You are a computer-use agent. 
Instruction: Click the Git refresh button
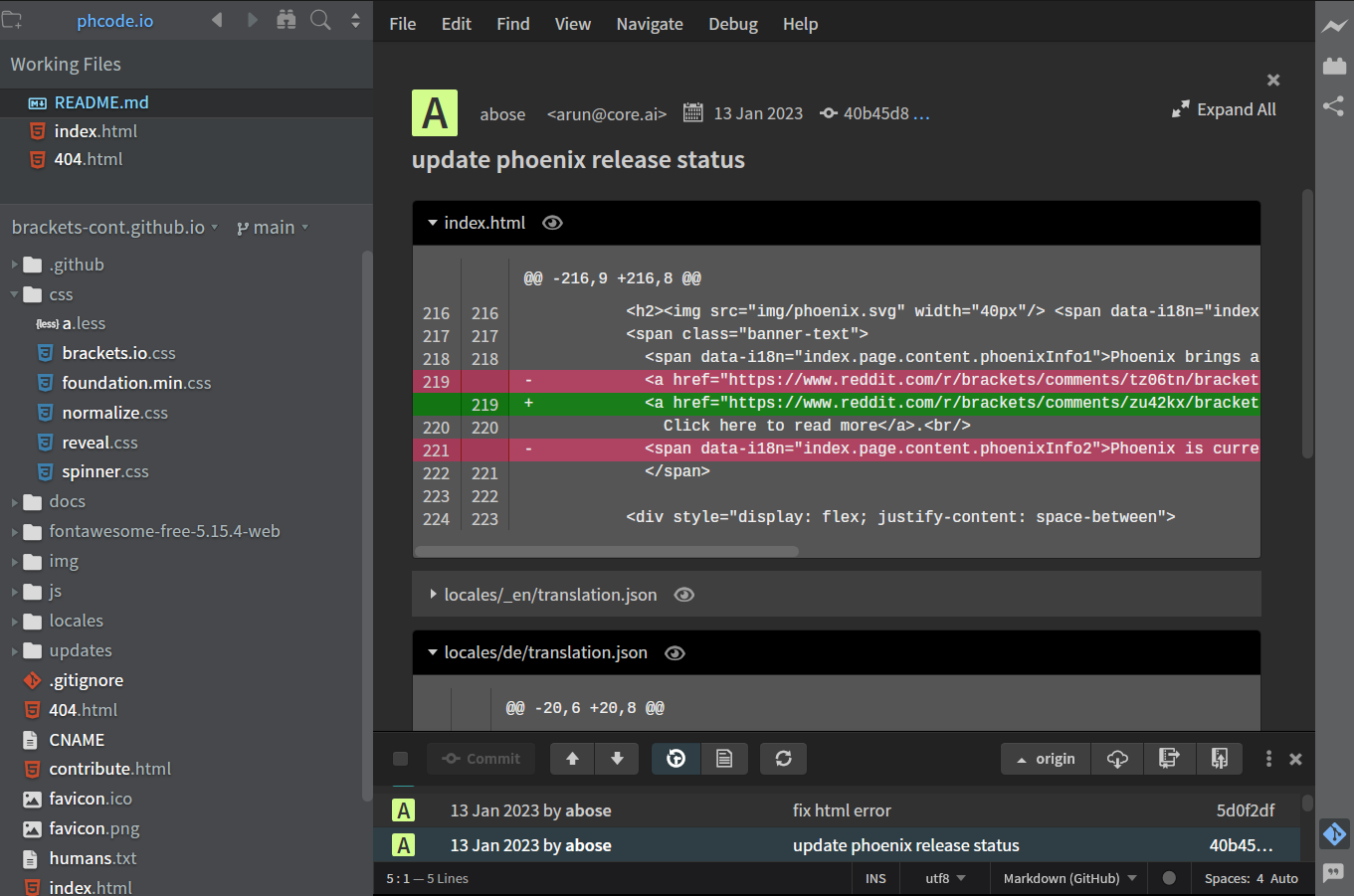coord(783,759)
